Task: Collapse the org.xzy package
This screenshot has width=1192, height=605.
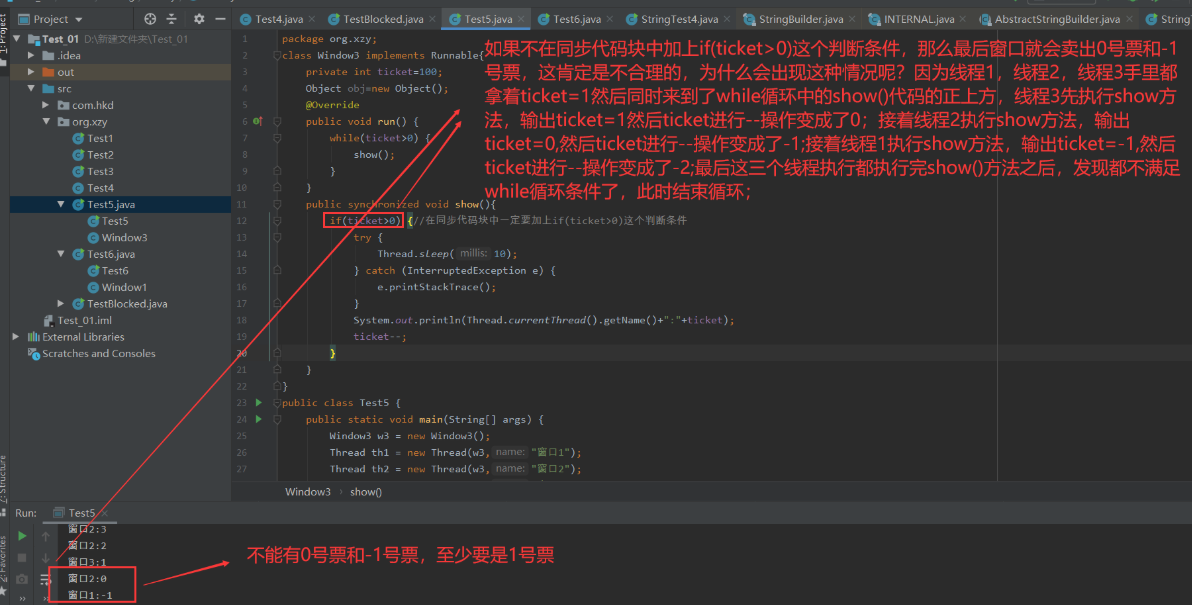Action: 46,122
